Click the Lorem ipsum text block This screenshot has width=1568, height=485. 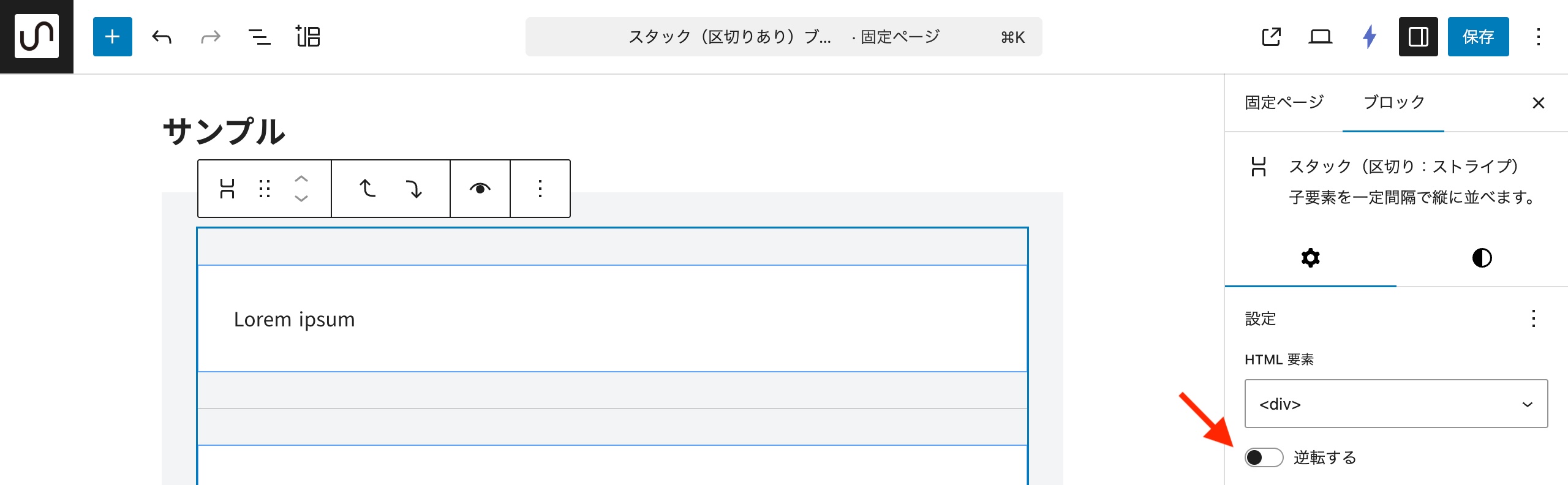[294, 319]
